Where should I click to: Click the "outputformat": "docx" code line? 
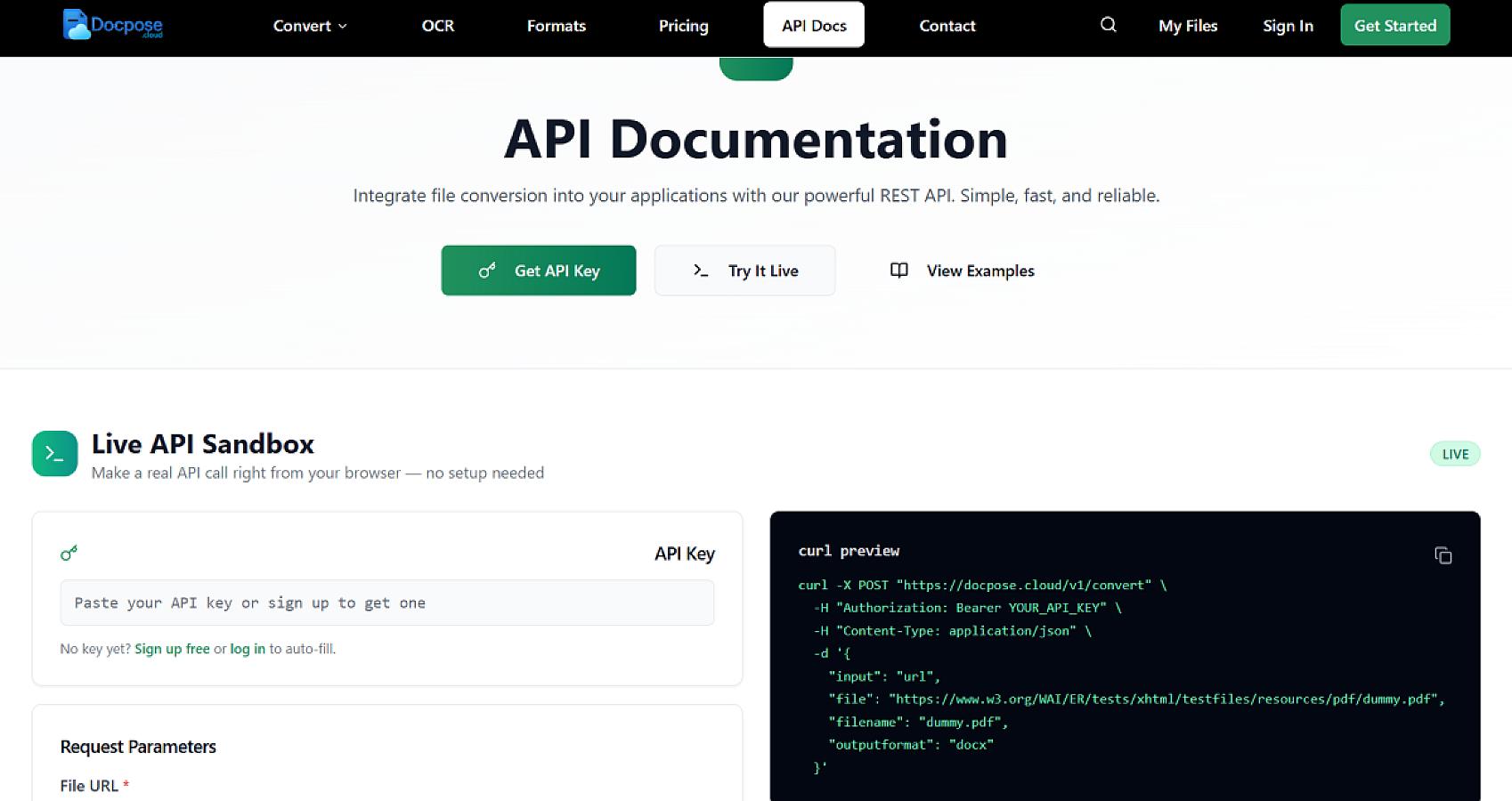tap(910, 744)
